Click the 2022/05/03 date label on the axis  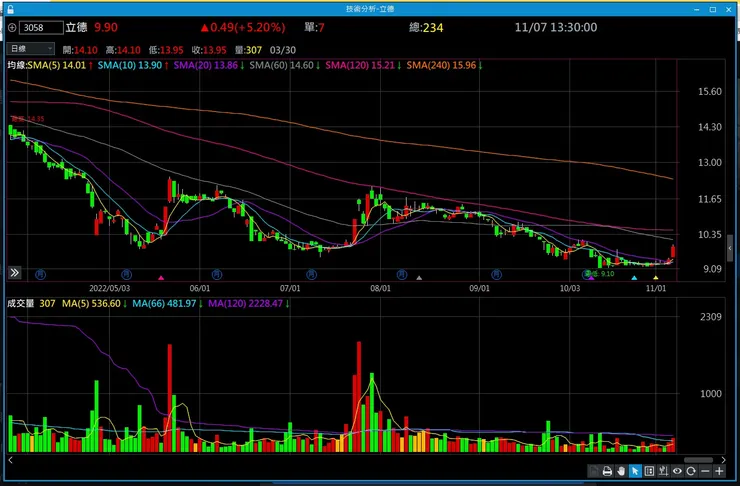pyautogui.click(x=109, y=288)
